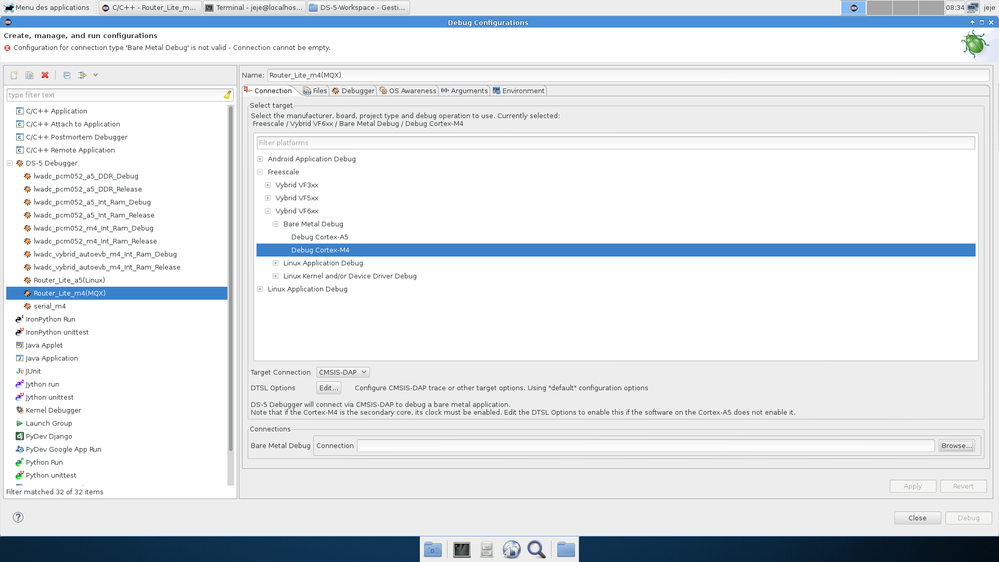Click the Launch Group icon
Screen dimensions: 999x562
pos(19,423)
